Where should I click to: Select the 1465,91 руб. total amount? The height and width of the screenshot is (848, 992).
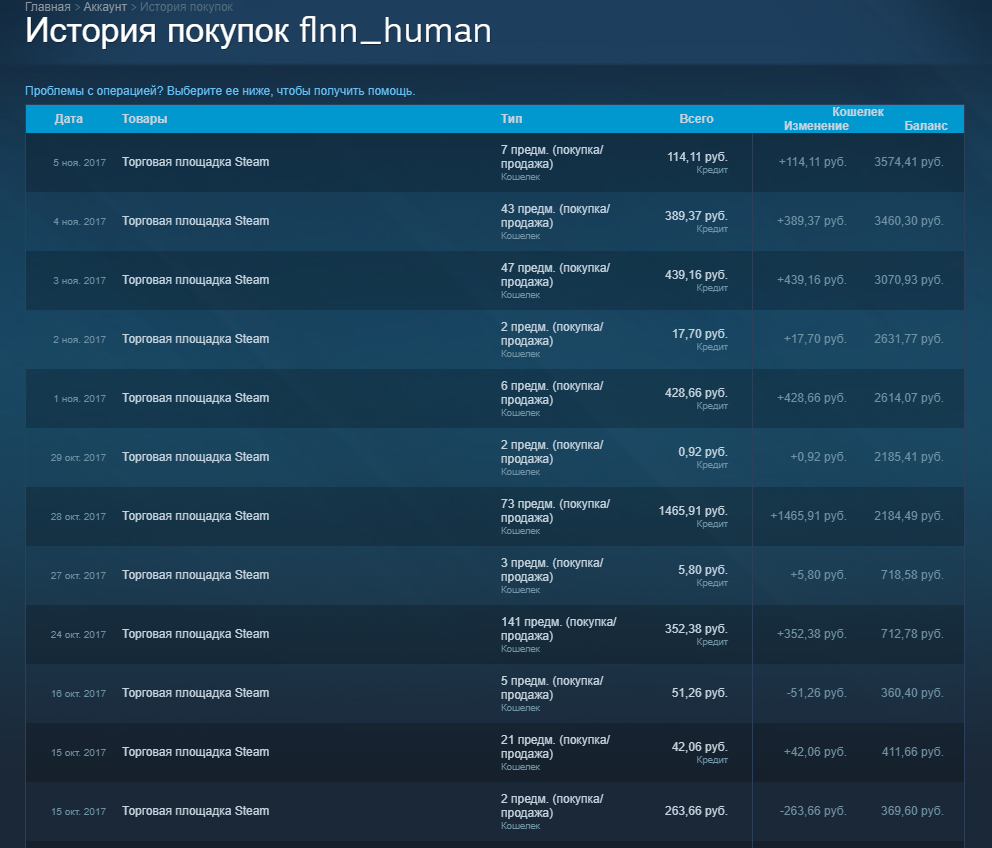(693, 511)
